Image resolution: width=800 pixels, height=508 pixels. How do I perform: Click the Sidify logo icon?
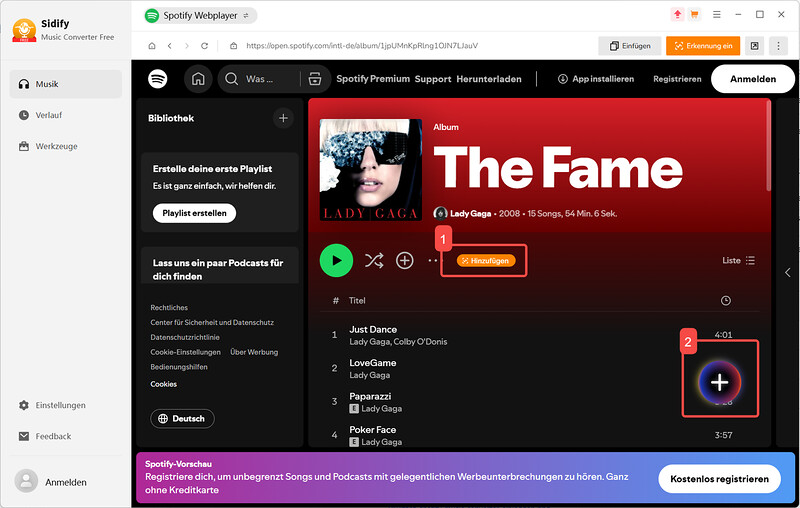(24, 30)
